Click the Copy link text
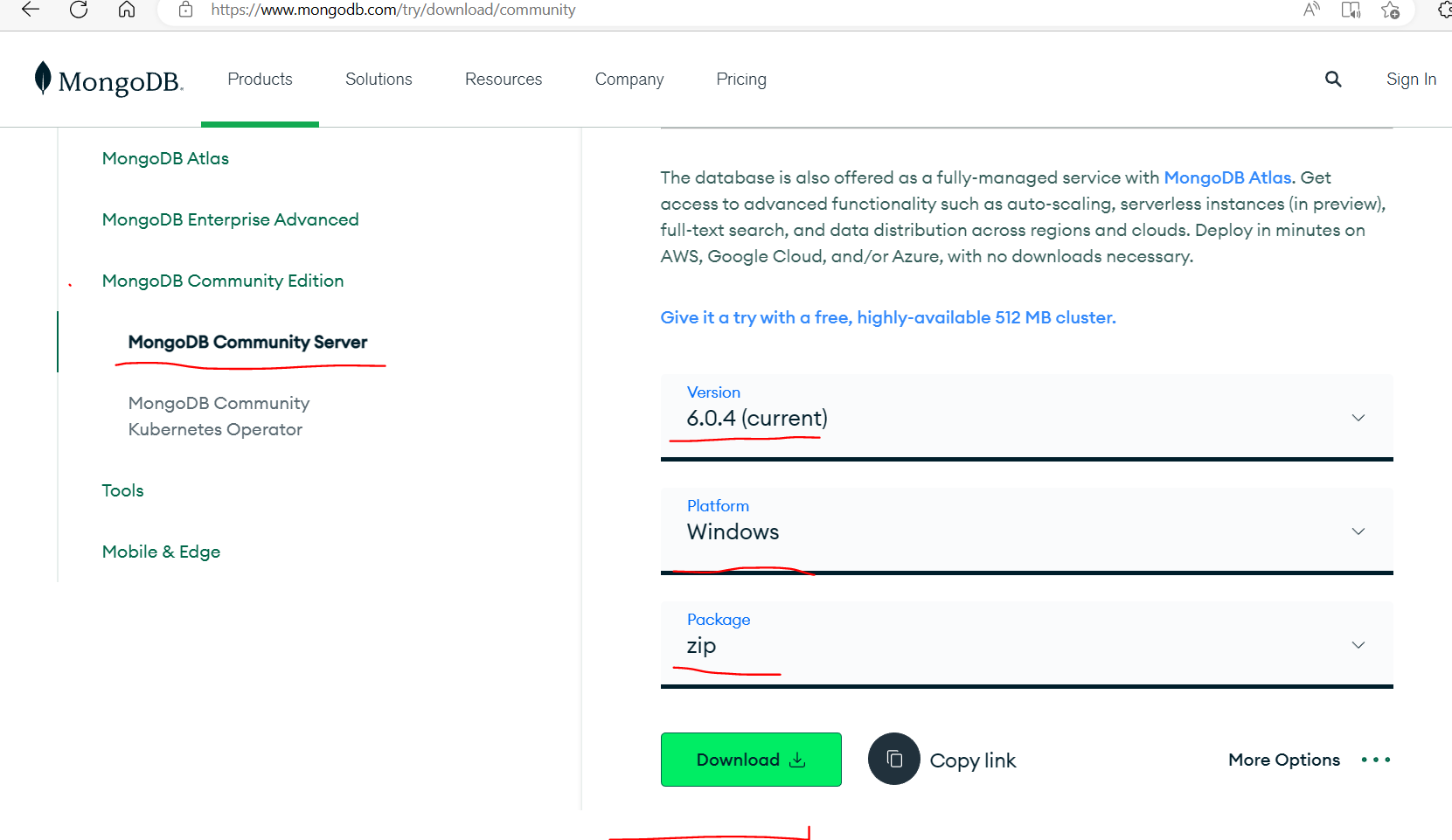Viewport: 1452px width, 840px height. [972, 760]
